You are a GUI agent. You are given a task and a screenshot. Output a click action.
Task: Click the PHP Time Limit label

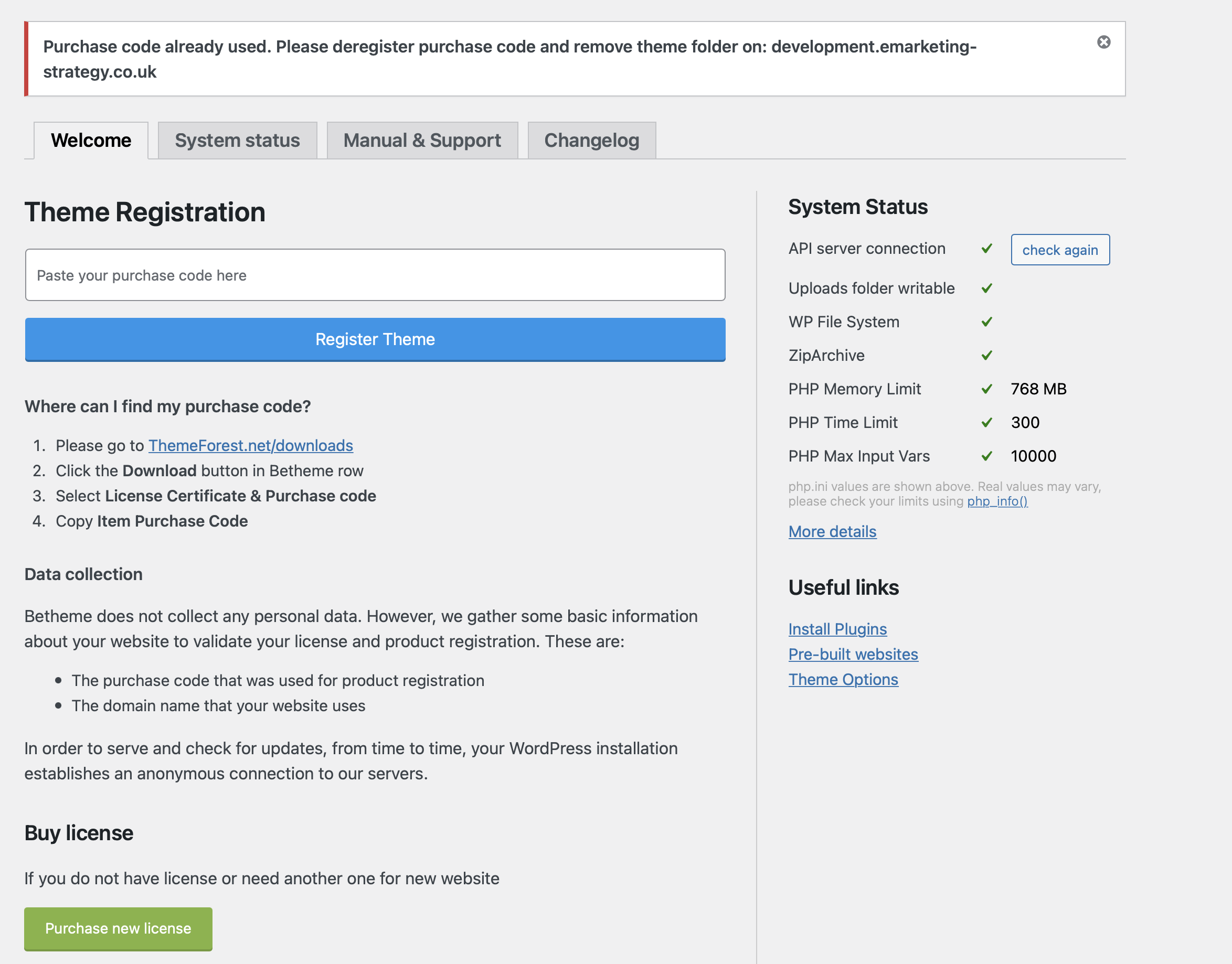pyautogui.click(x=843, y=423)
